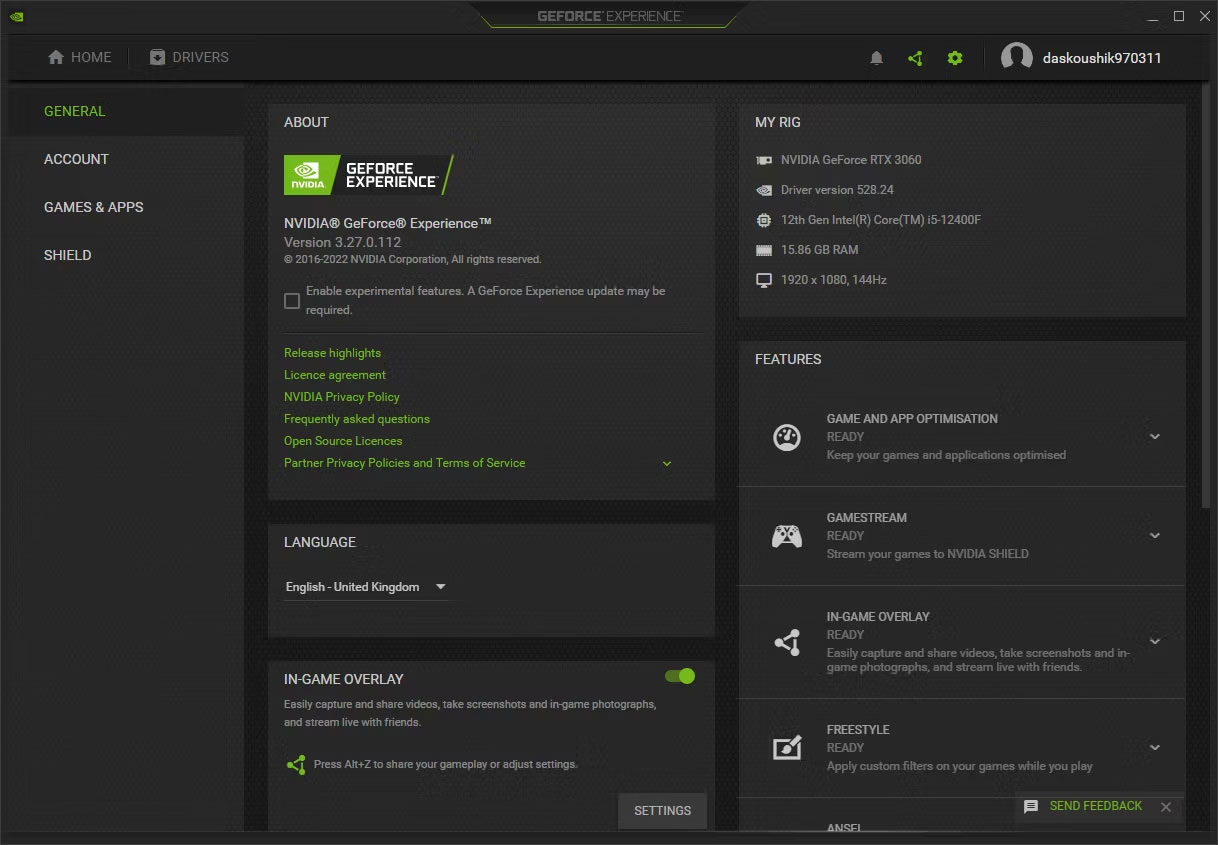Open the English - United Kingdom language dropdown
This screenshot has height=845, width=1218.
[366, 587]
